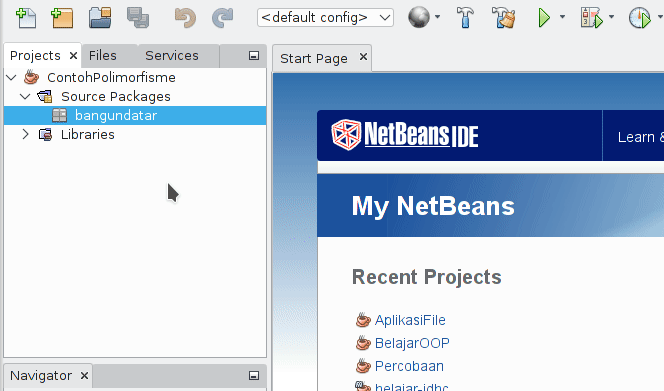This screenshot has width=664, height=391.
Task: Open the Debug Project dropdown arrow
Action: tap(611, 17)
